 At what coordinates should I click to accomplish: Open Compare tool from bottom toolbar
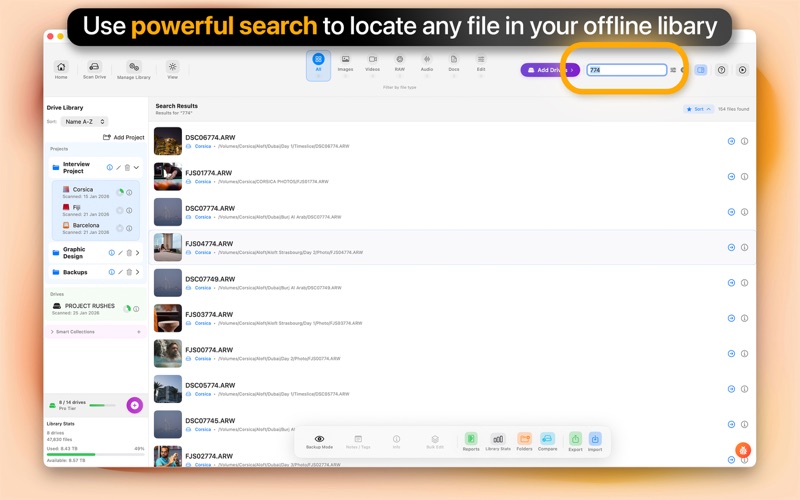[x=547, y=441]
